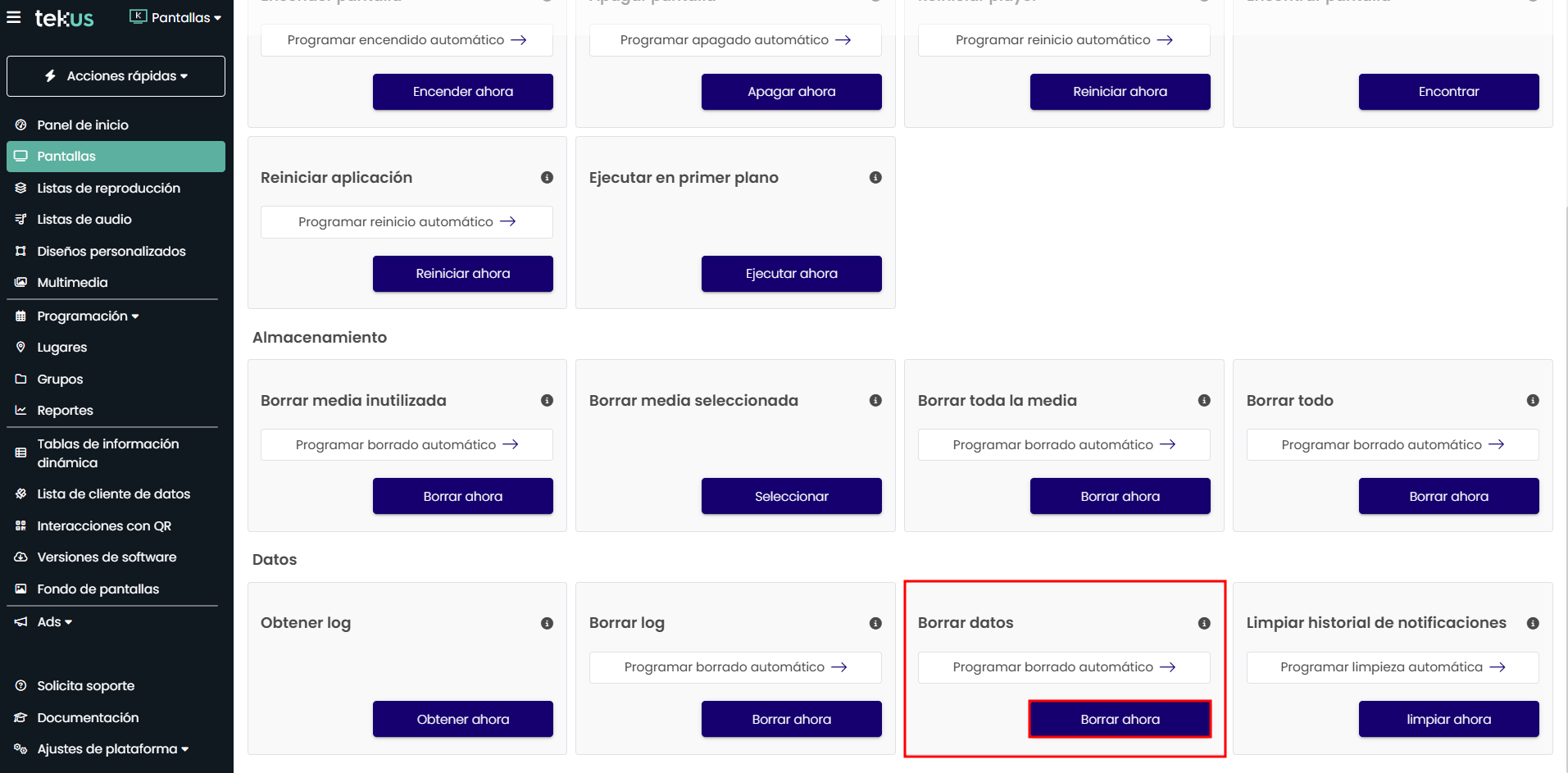This screenshot has width=1568, height=773.
Task: Go to Listas de reproducción
Action: (x=108, y=189)
